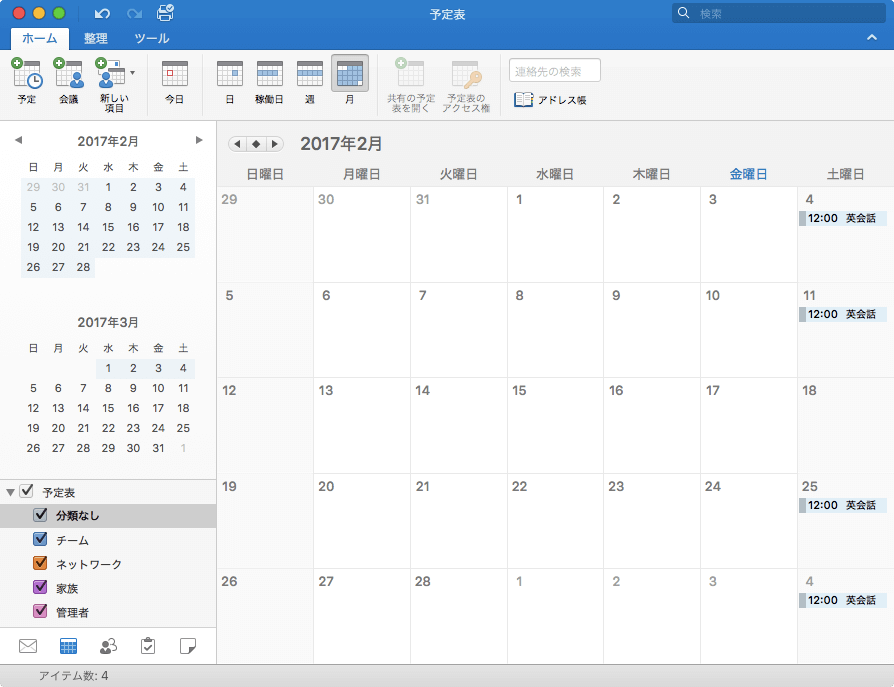The image size is (894, 687).
Task: Click 2017年3月 mini calendar title
Action: pos(108,322)
